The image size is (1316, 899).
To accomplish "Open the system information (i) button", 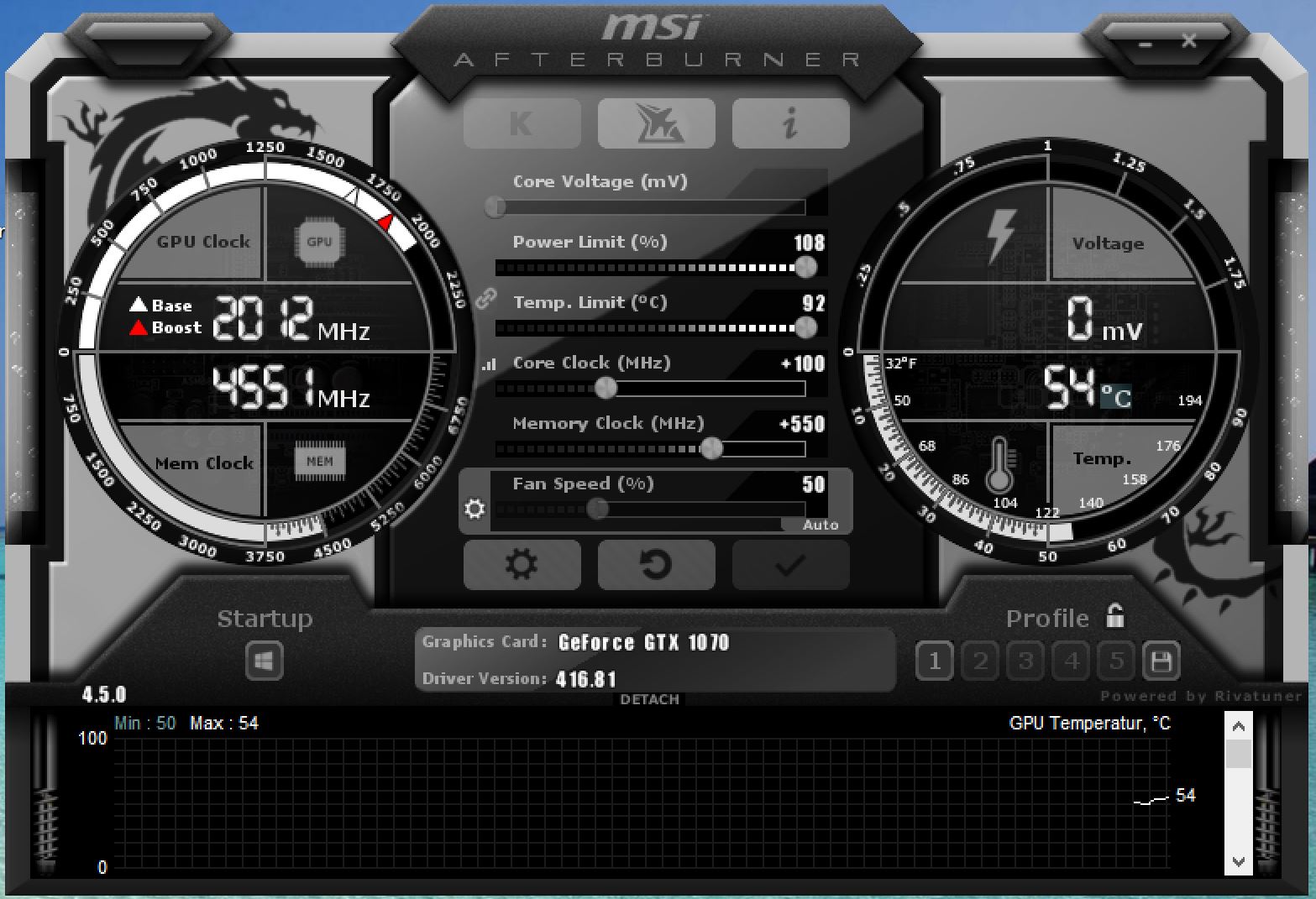I will (790, 123).
